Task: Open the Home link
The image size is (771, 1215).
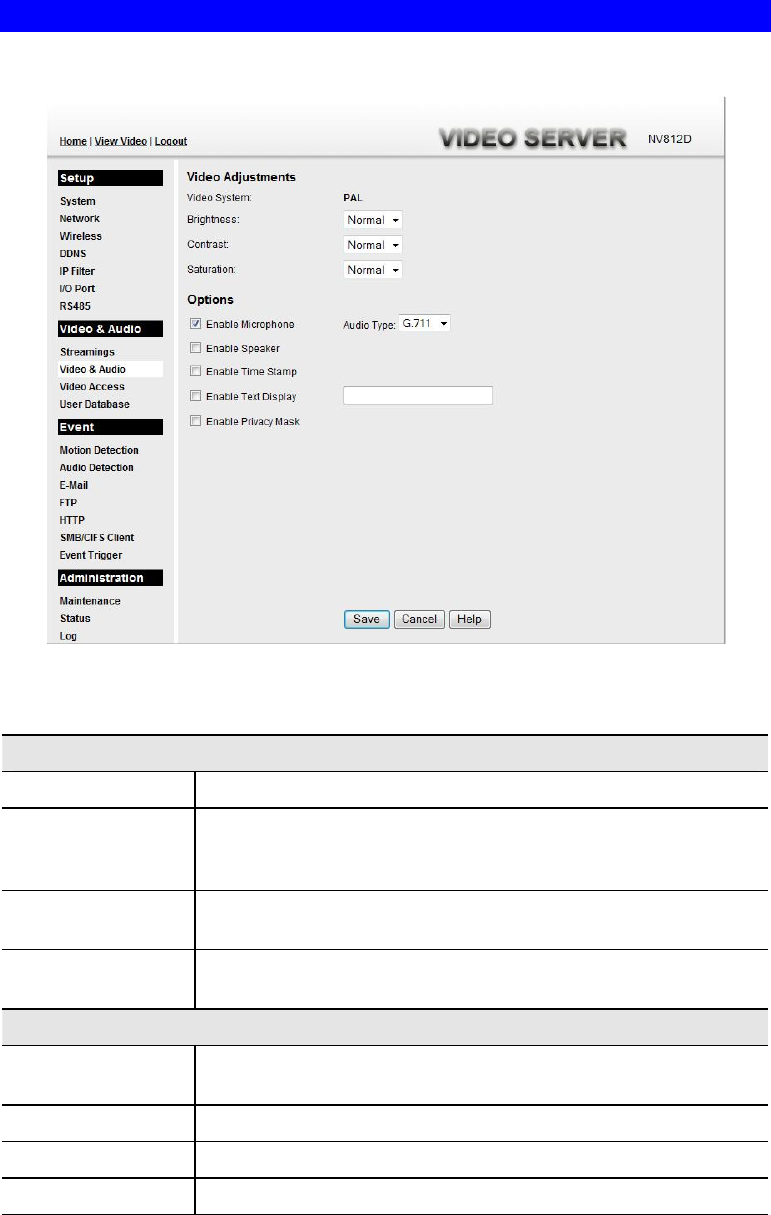Action: [72, 141]
